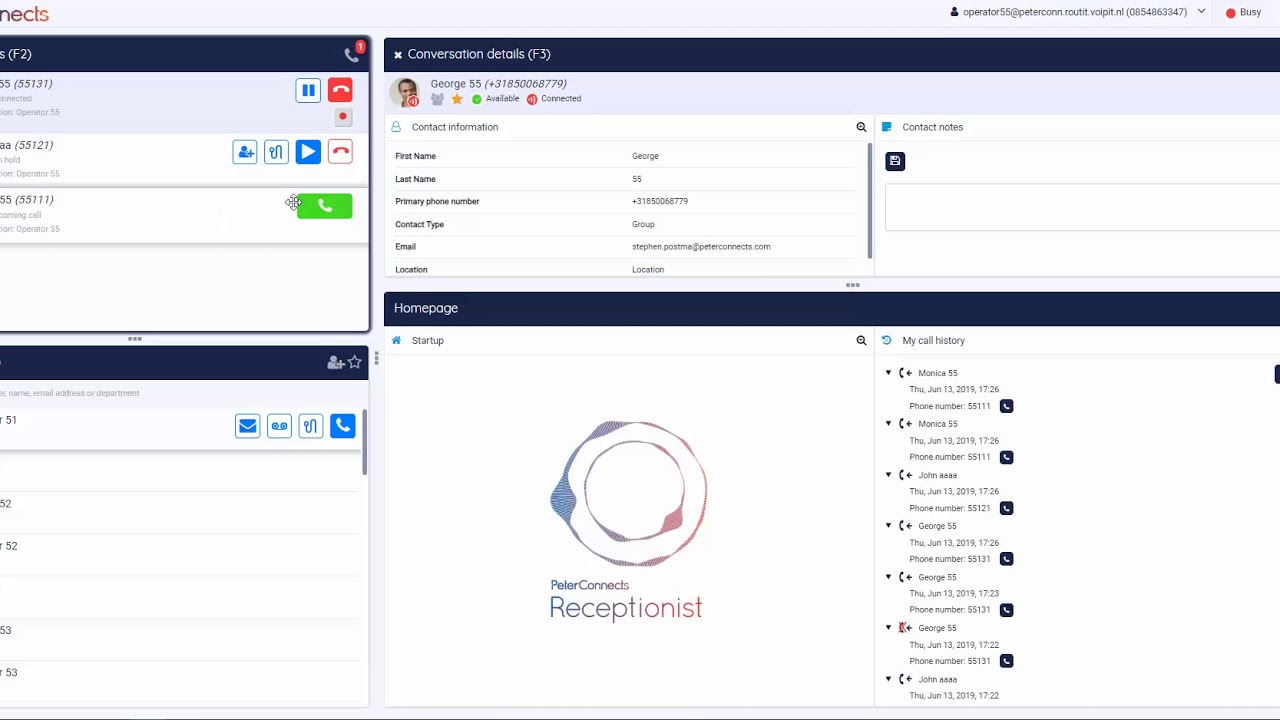The image size is (1280, 720).
Task: Toggle the favorite star under George 55
Action: (x=457, y=99)
